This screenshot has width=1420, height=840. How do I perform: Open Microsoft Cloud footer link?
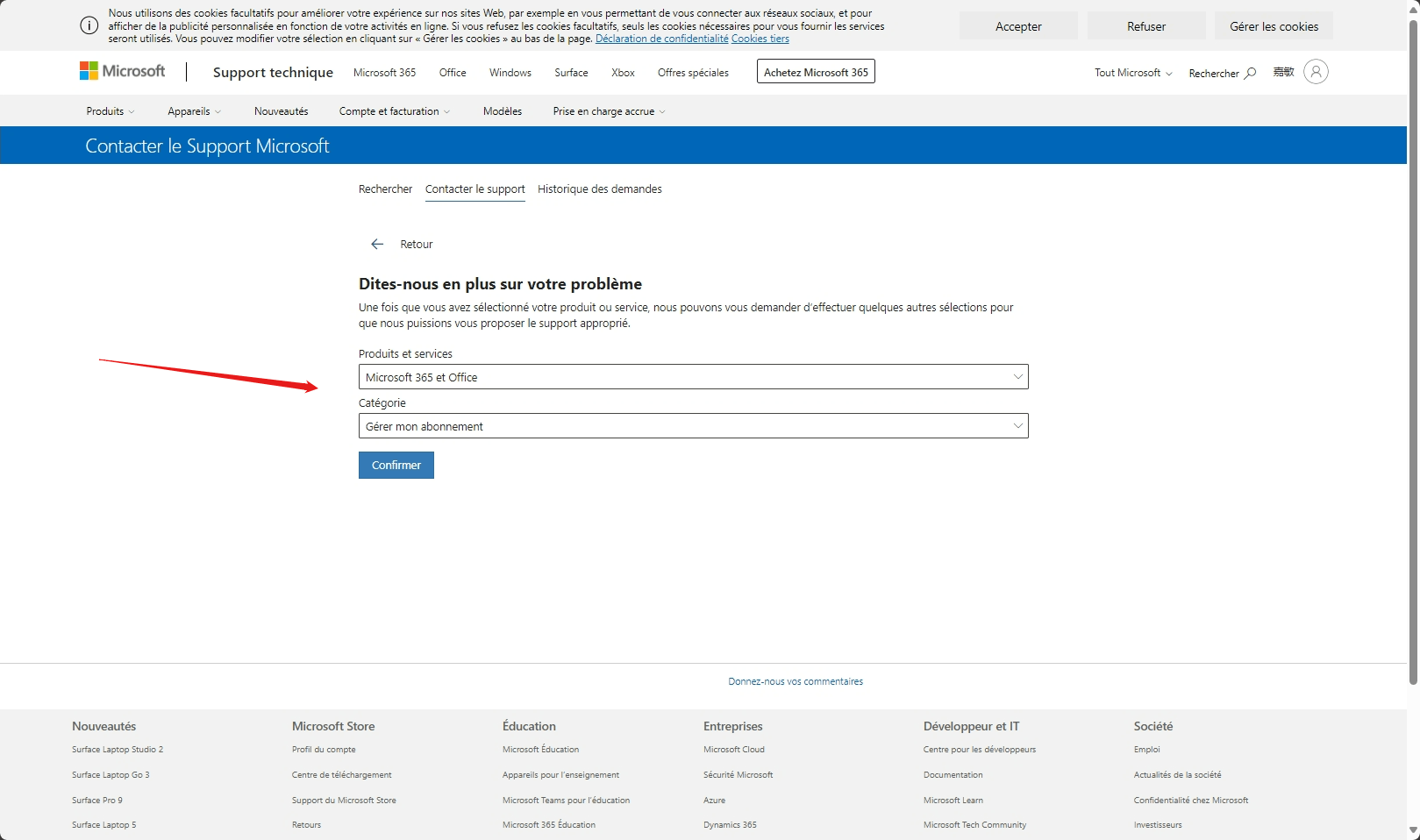click(x=734, y=750)
